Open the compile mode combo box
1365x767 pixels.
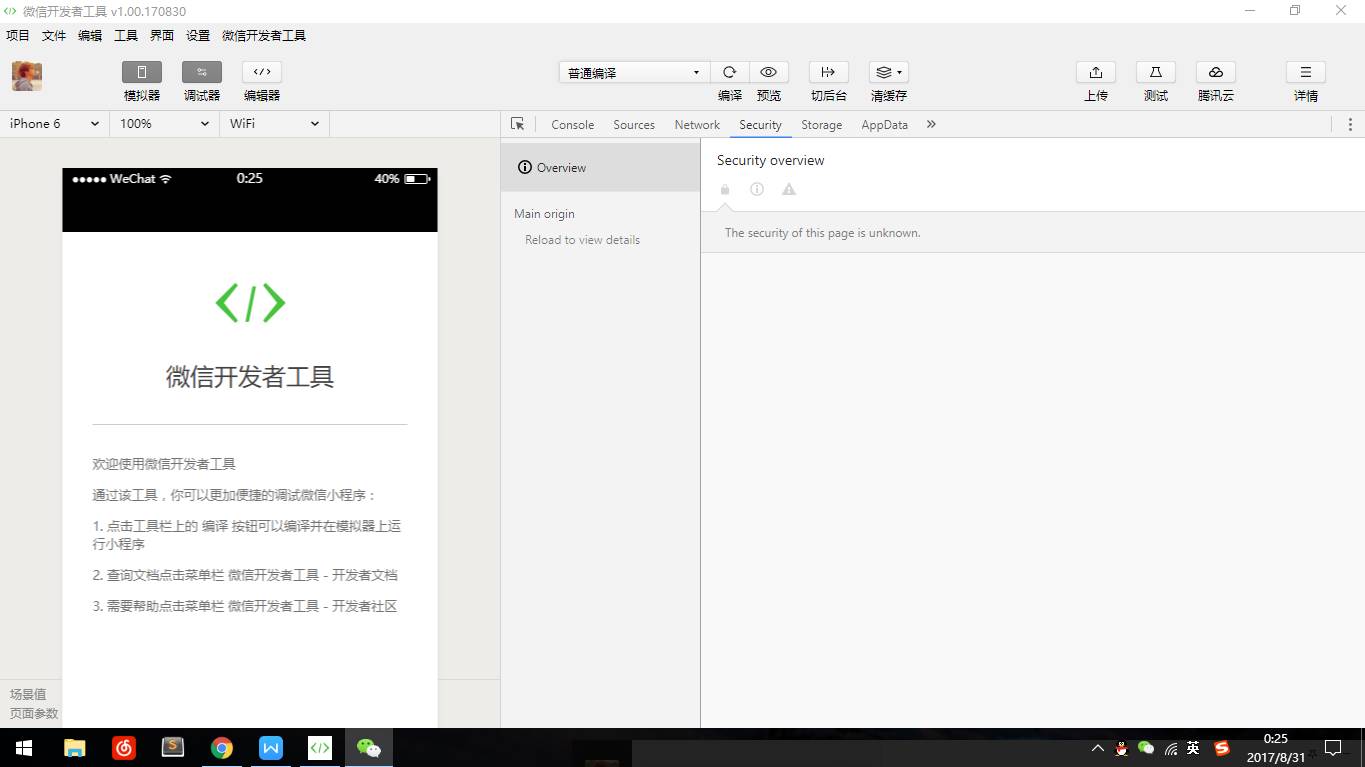(634, 73)
